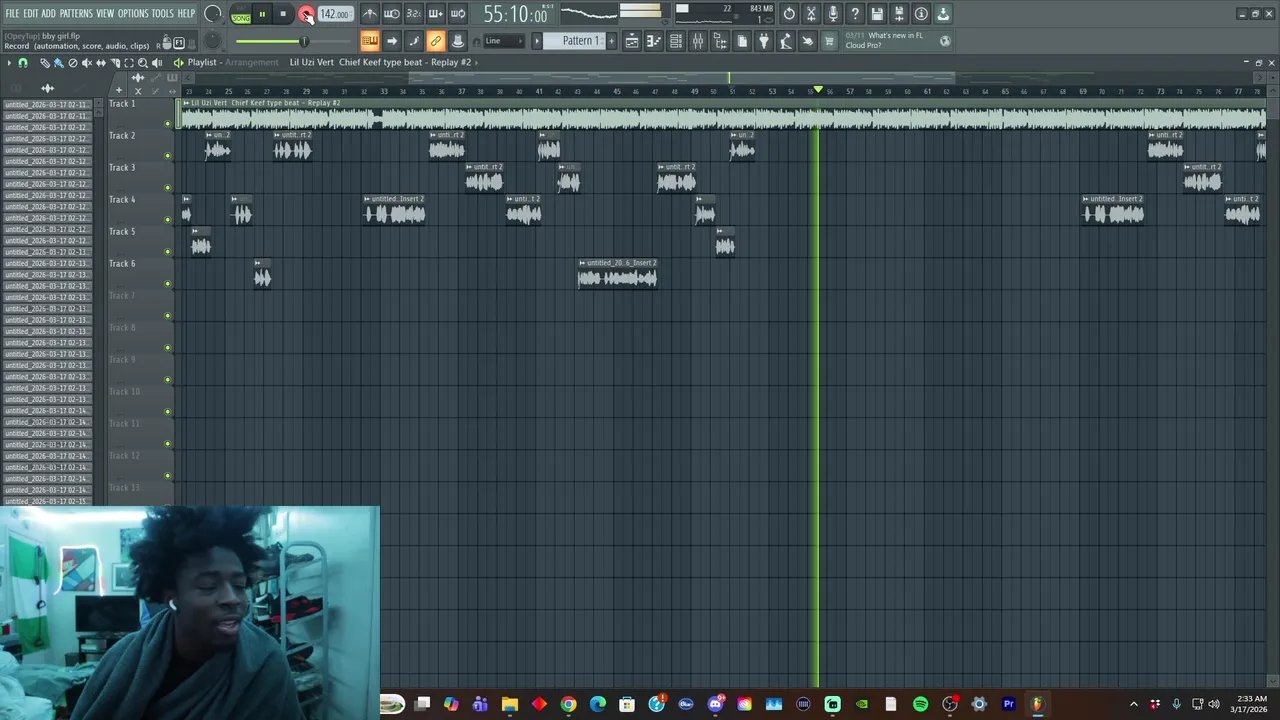Screen dimensions: 1280x720
Task: Open the plugin picker plug icon
Action: 764,41
